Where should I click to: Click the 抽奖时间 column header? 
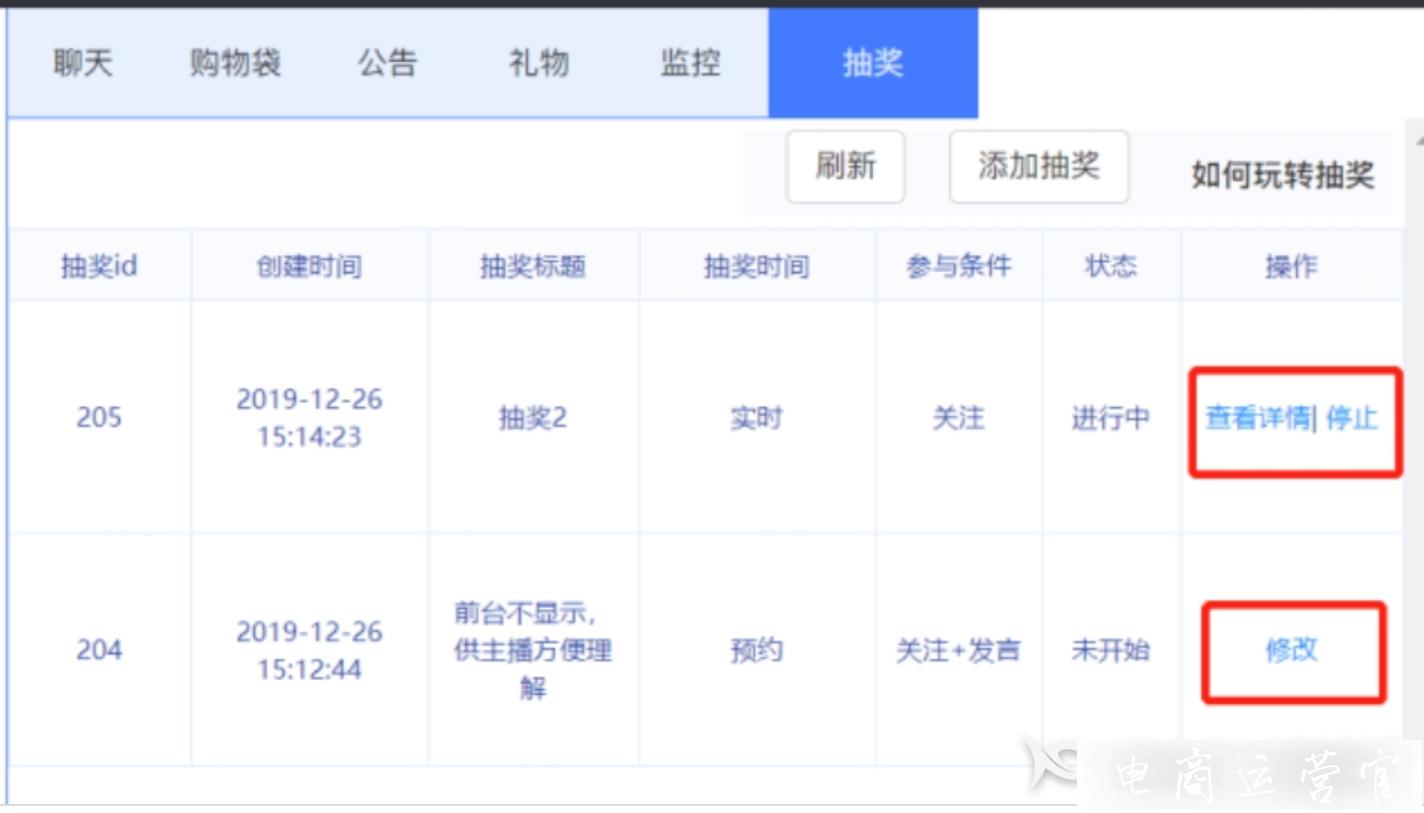[757, 266]
